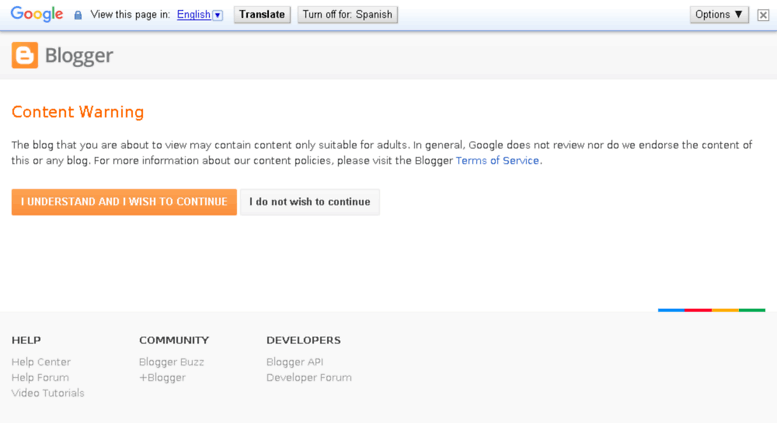Open the Developer Forum link
This screenshot has height=423, width=777.
tap(309, 377)
